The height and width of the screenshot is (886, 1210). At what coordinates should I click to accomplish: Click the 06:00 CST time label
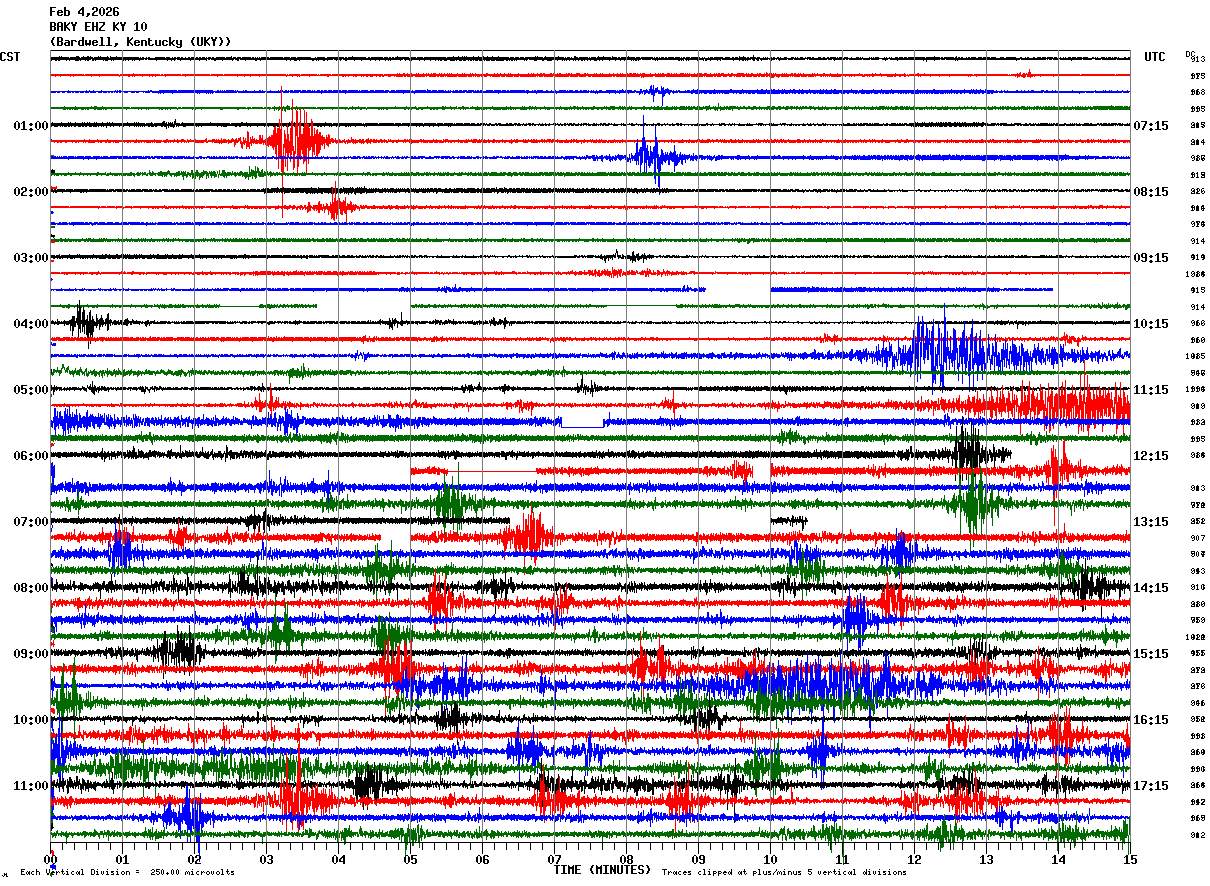30,456
